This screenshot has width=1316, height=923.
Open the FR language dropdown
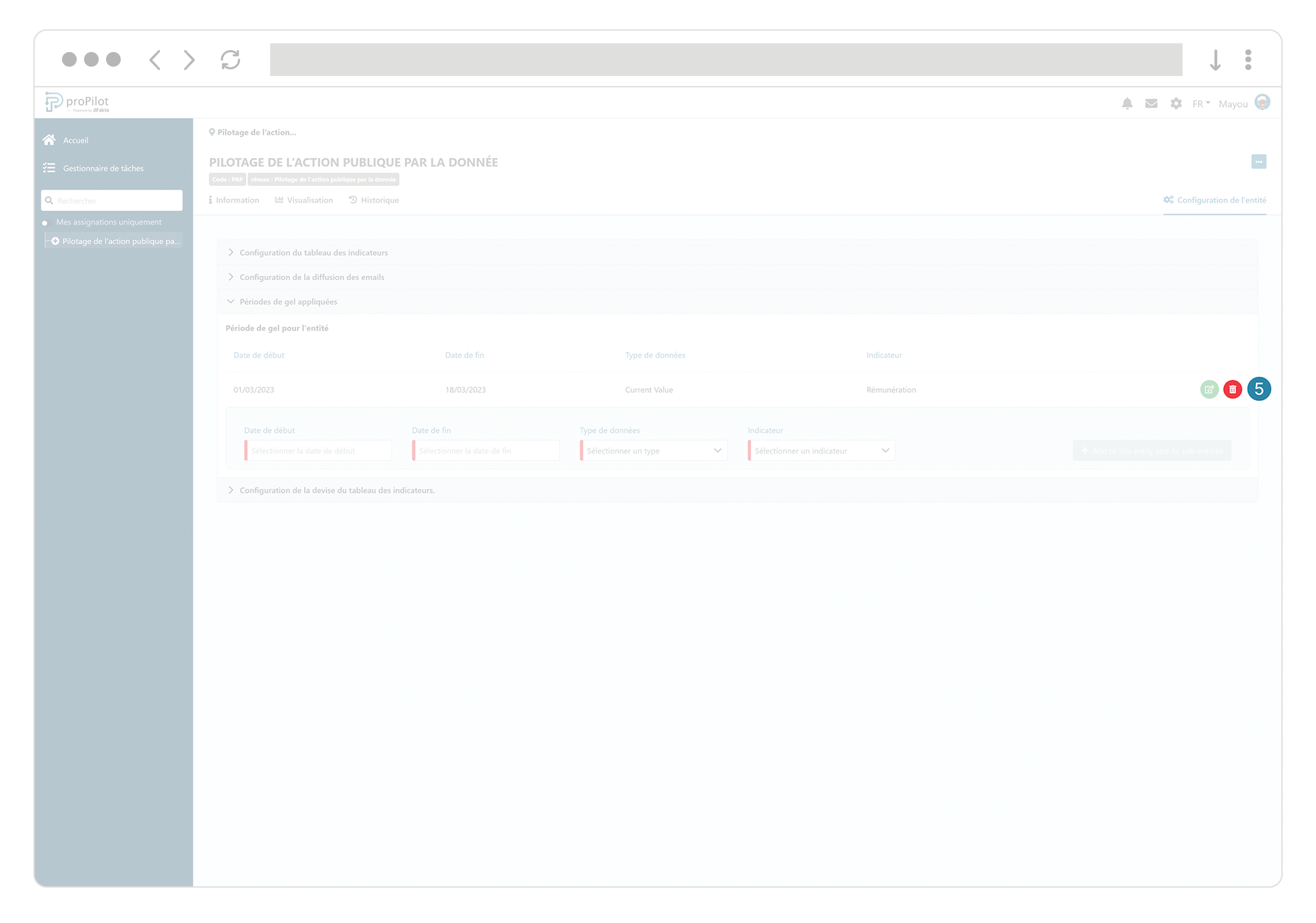[1201, 103]
